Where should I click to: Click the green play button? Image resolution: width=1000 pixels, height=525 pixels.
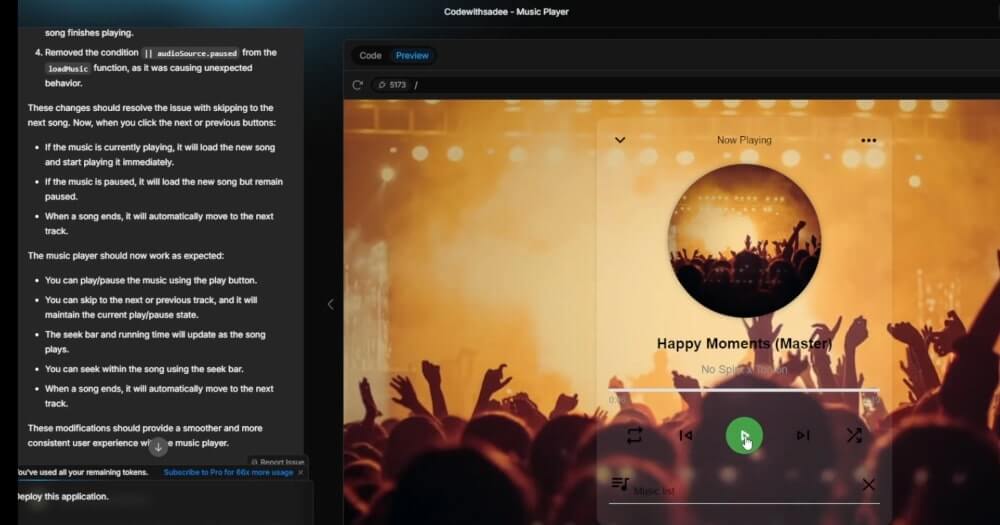pos(744,435)
